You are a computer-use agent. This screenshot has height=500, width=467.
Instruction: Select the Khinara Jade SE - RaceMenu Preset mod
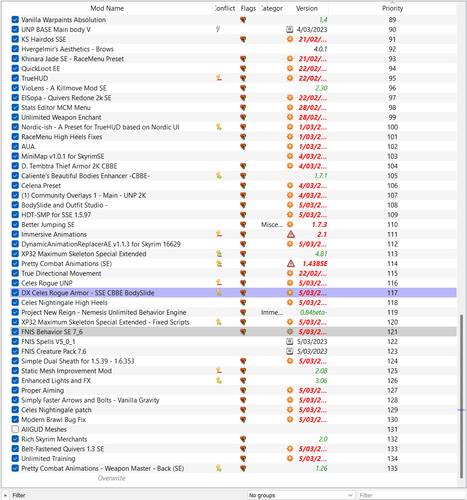[x=233, y=59]
